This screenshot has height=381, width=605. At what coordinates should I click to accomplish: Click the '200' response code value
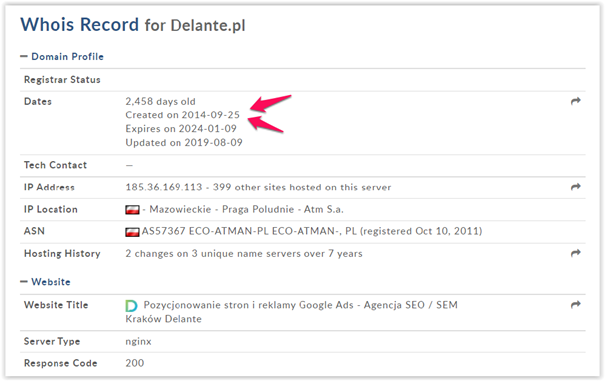(x=135, y=363)
